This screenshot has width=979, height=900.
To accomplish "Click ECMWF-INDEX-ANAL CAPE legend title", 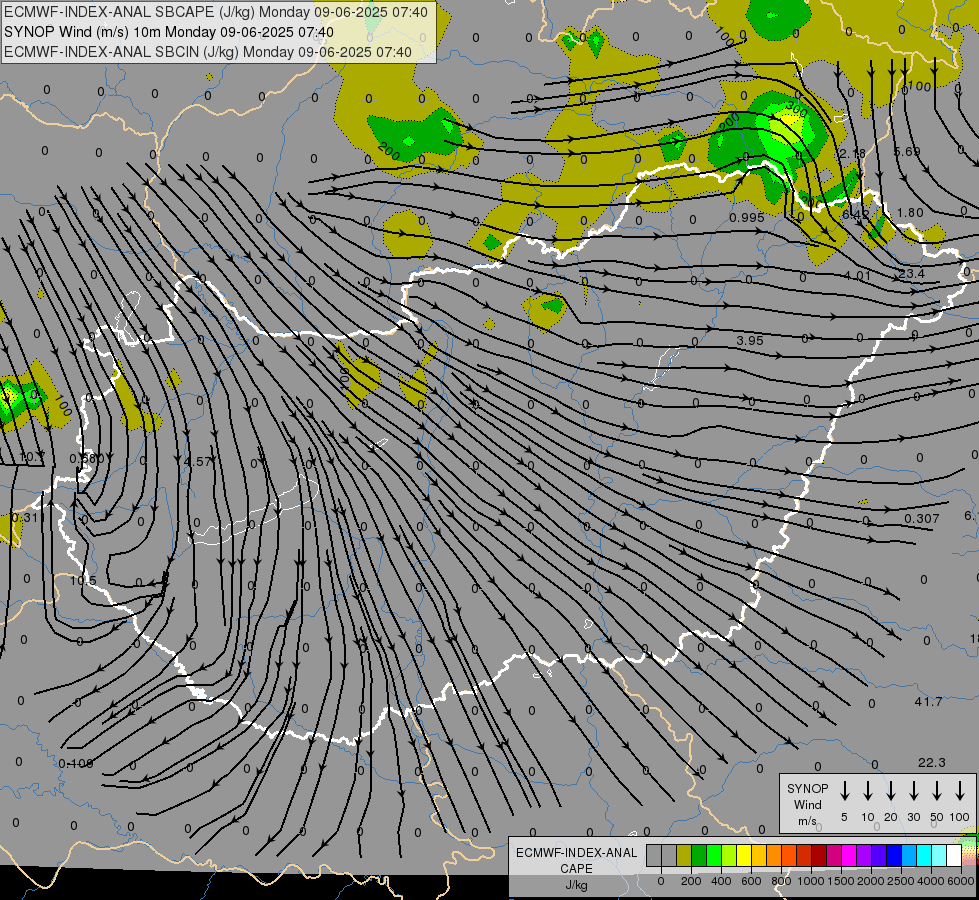I will click(x=576, y=860).
